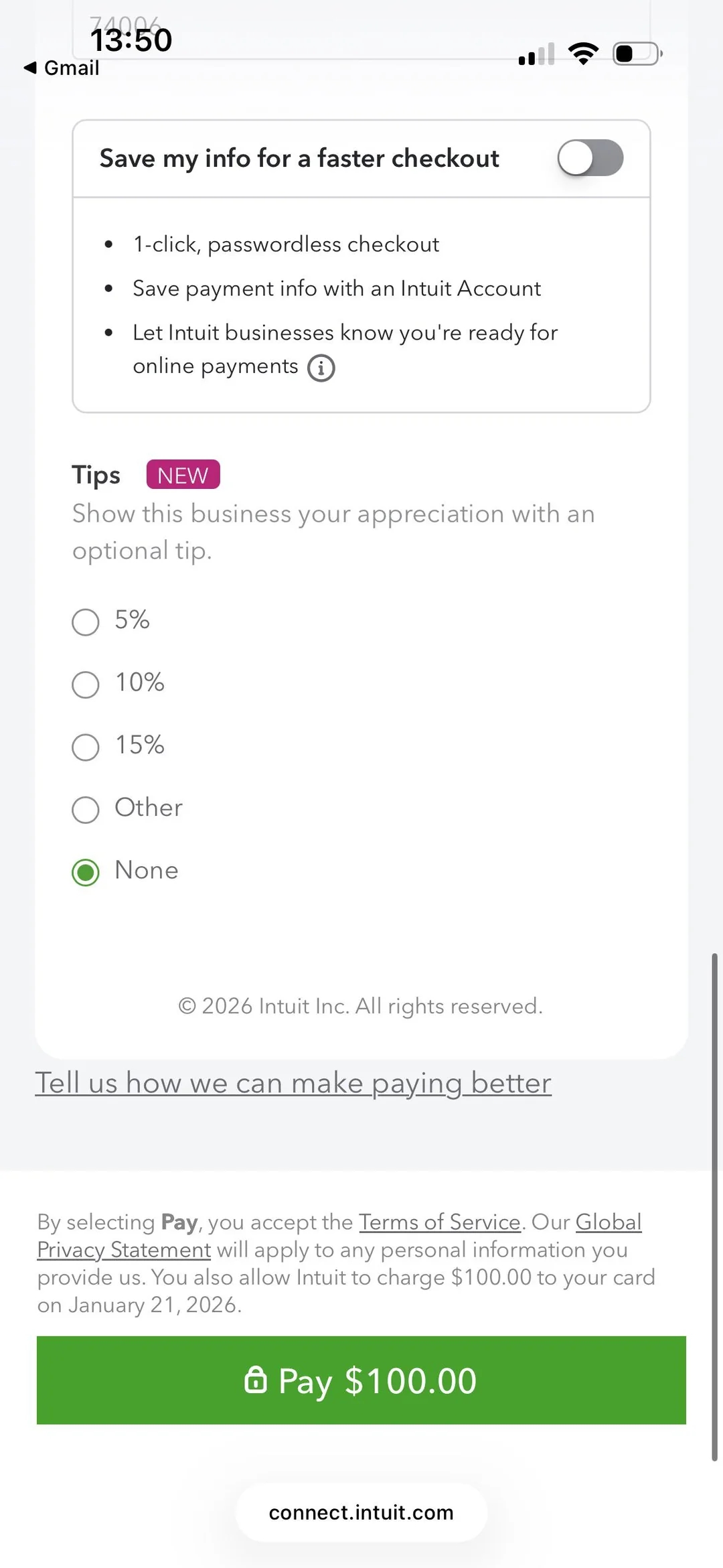Viewport: 723px width, 1568px height.
Task: Enable Save my info for faster checkout
Action: [590, 158]
